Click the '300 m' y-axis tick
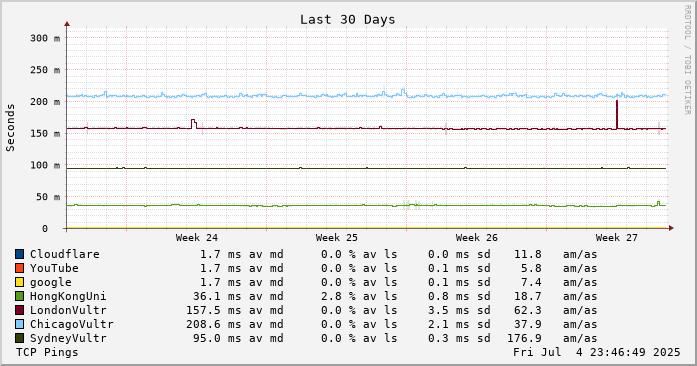Image resolution: width=697 pixels, height=366 pixels. pos(45,38)
